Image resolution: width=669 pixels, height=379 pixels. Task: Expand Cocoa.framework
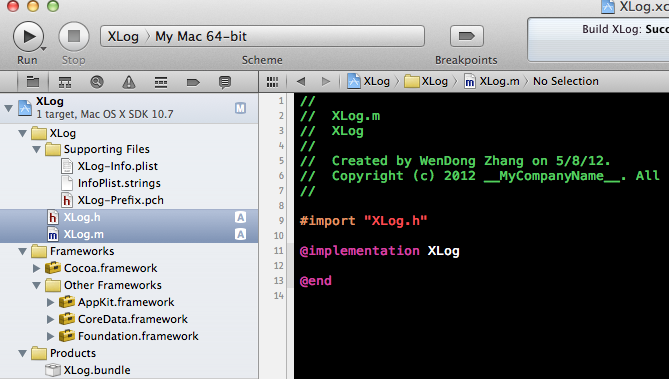37,268
